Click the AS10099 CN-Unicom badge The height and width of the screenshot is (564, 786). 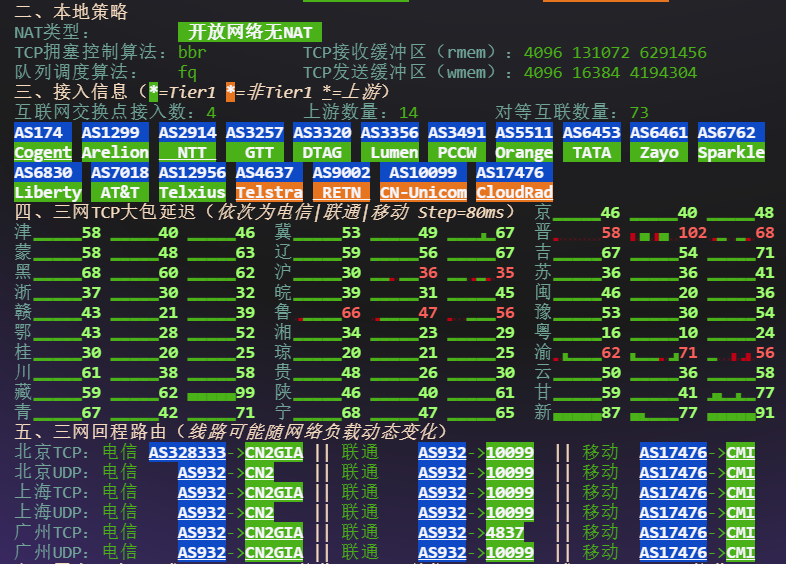(x=423, y=182)
